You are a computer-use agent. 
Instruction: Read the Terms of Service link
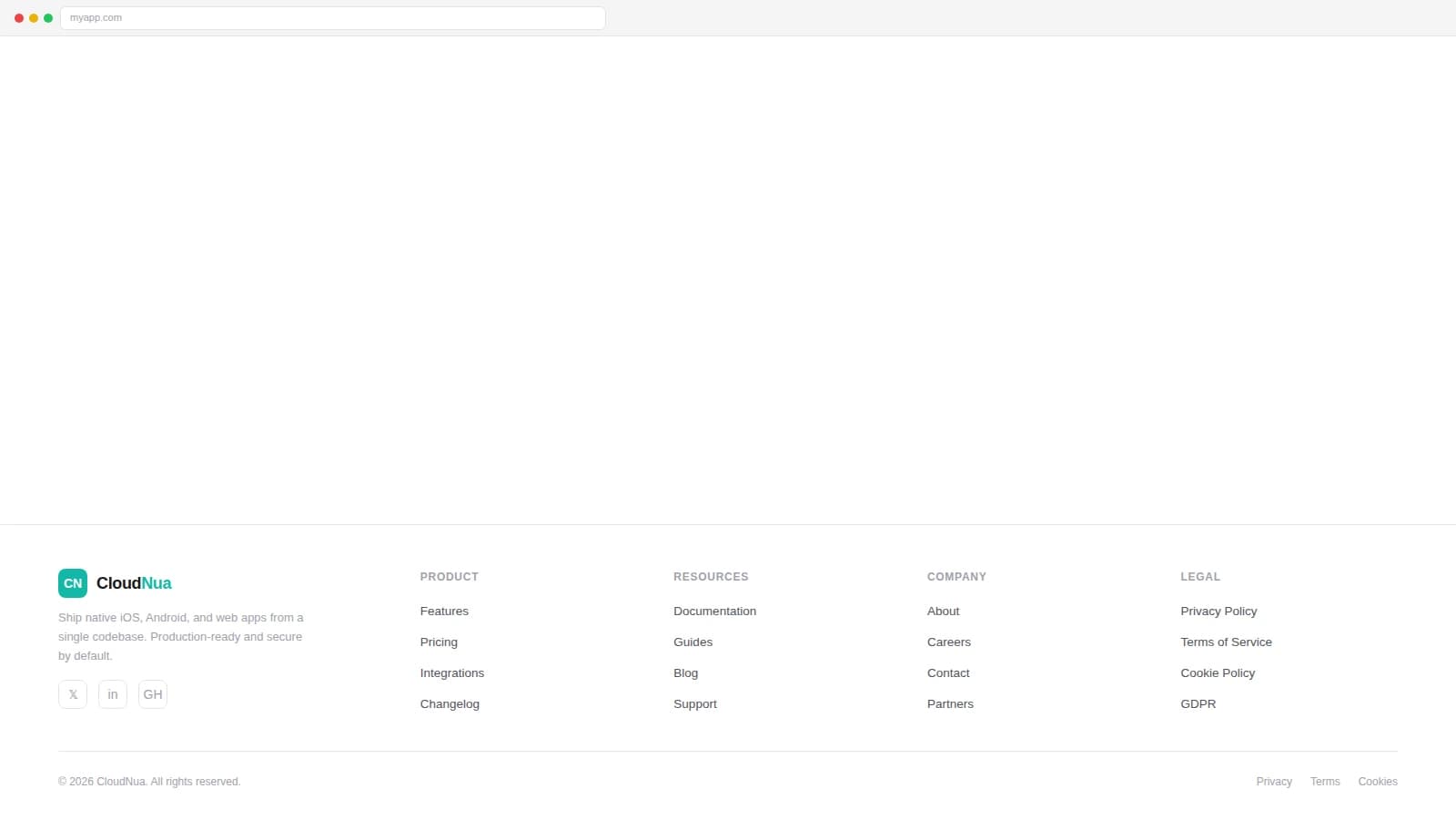pyautogui.click(x=1226, y=642)
